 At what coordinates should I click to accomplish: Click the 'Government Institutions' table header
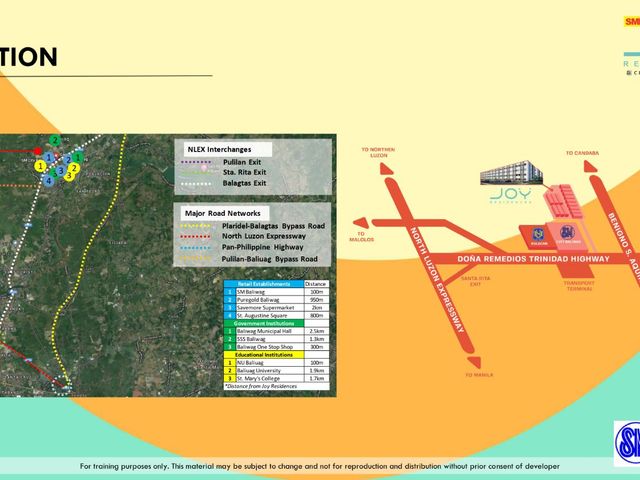point(264,323)
